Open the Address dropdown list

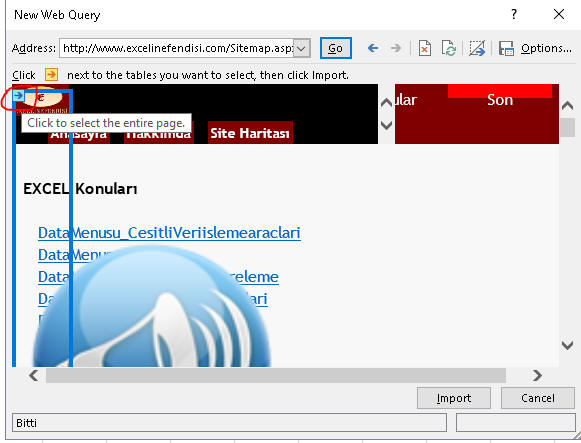[x=302, y=48]
